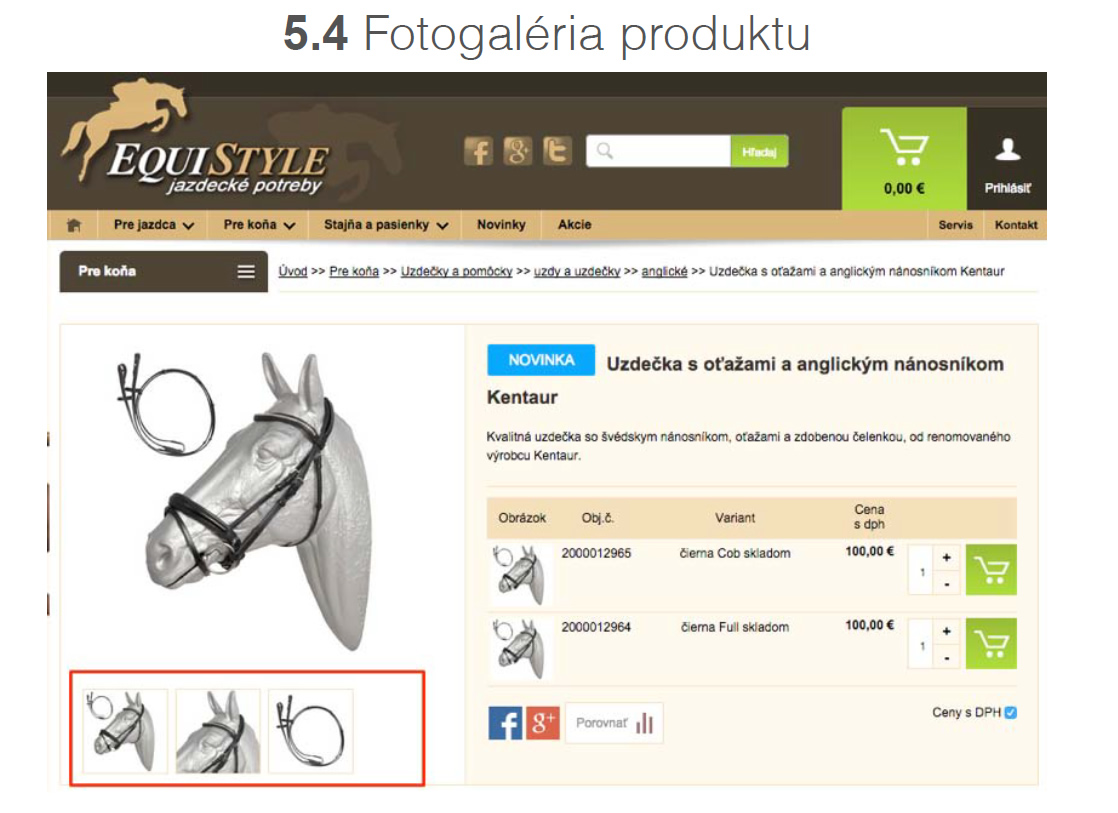
Task: Open the Akcie menu item
Action: click(x=574, y=225)
